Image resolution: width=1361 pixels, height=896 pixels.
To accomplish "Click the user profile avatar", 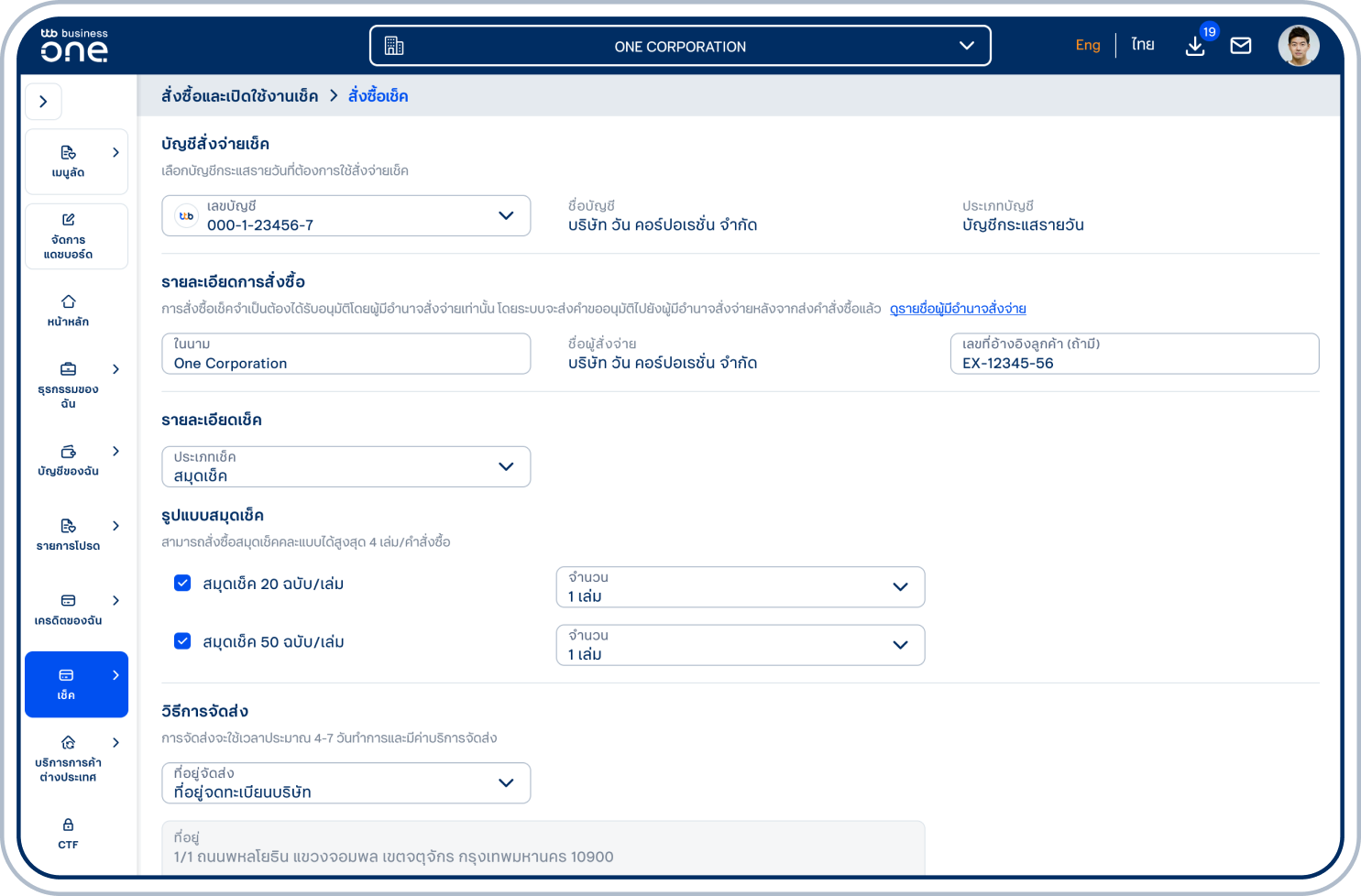I will [x=1298, y=46].
